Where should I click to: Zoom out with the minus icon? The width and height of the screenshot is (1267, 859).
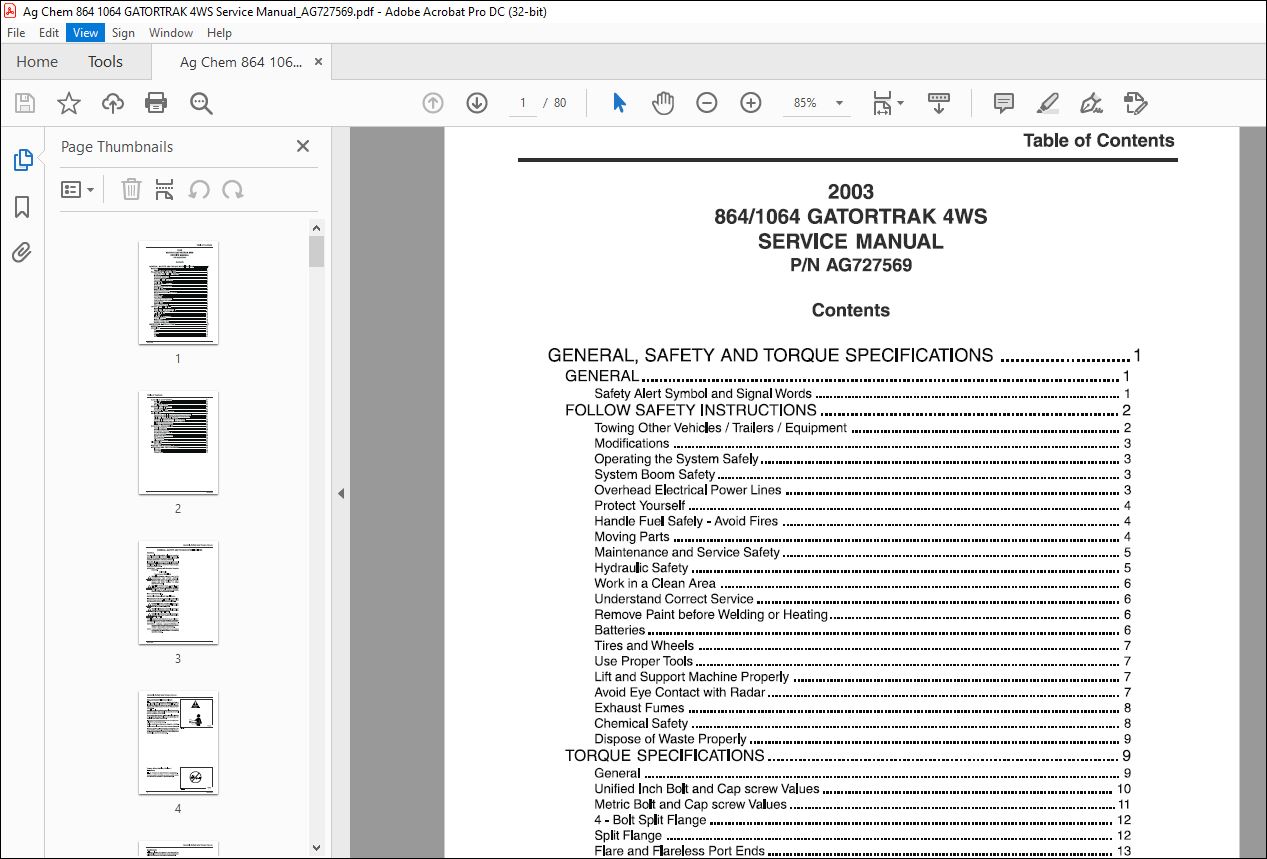tap(707, 103)
